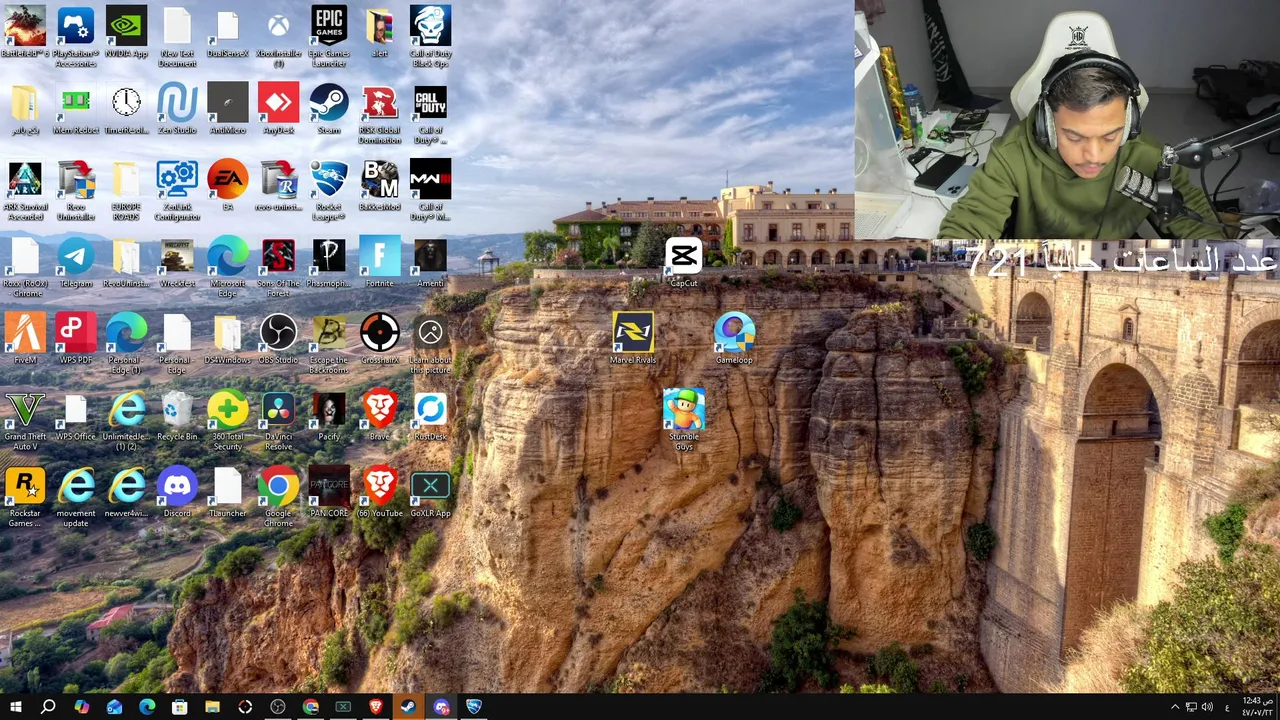
Task: Select the RustDesk shortcut
Action: tap(430, 416)
